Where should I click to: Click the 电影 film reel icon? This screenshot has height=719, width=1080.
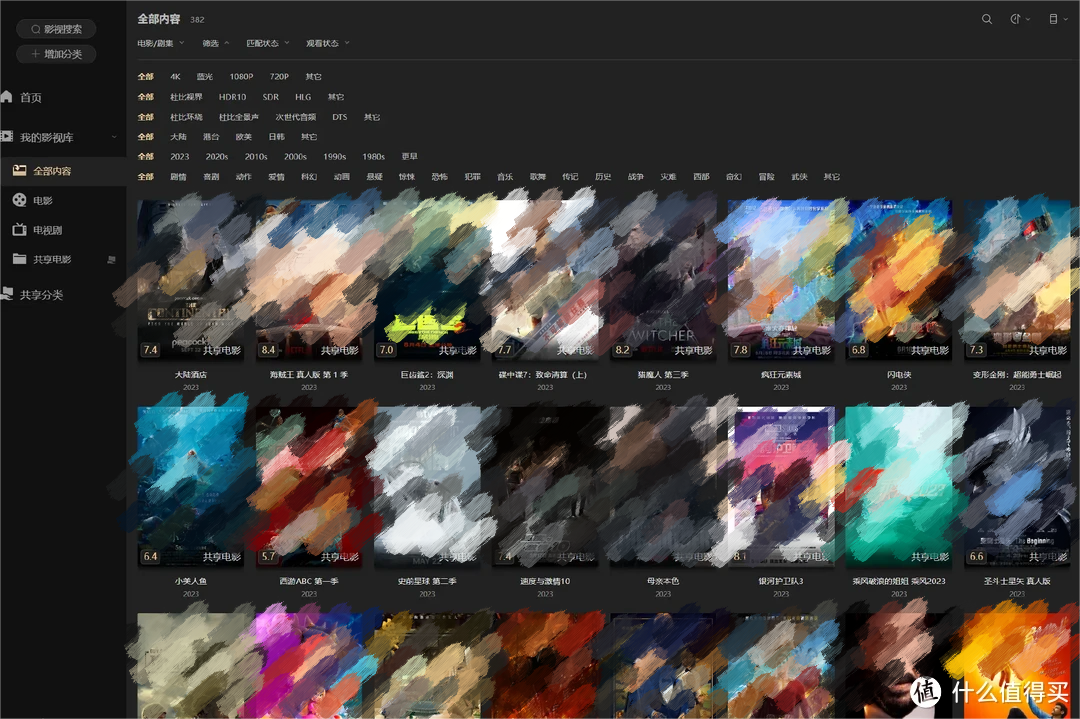tap(19, 200)
